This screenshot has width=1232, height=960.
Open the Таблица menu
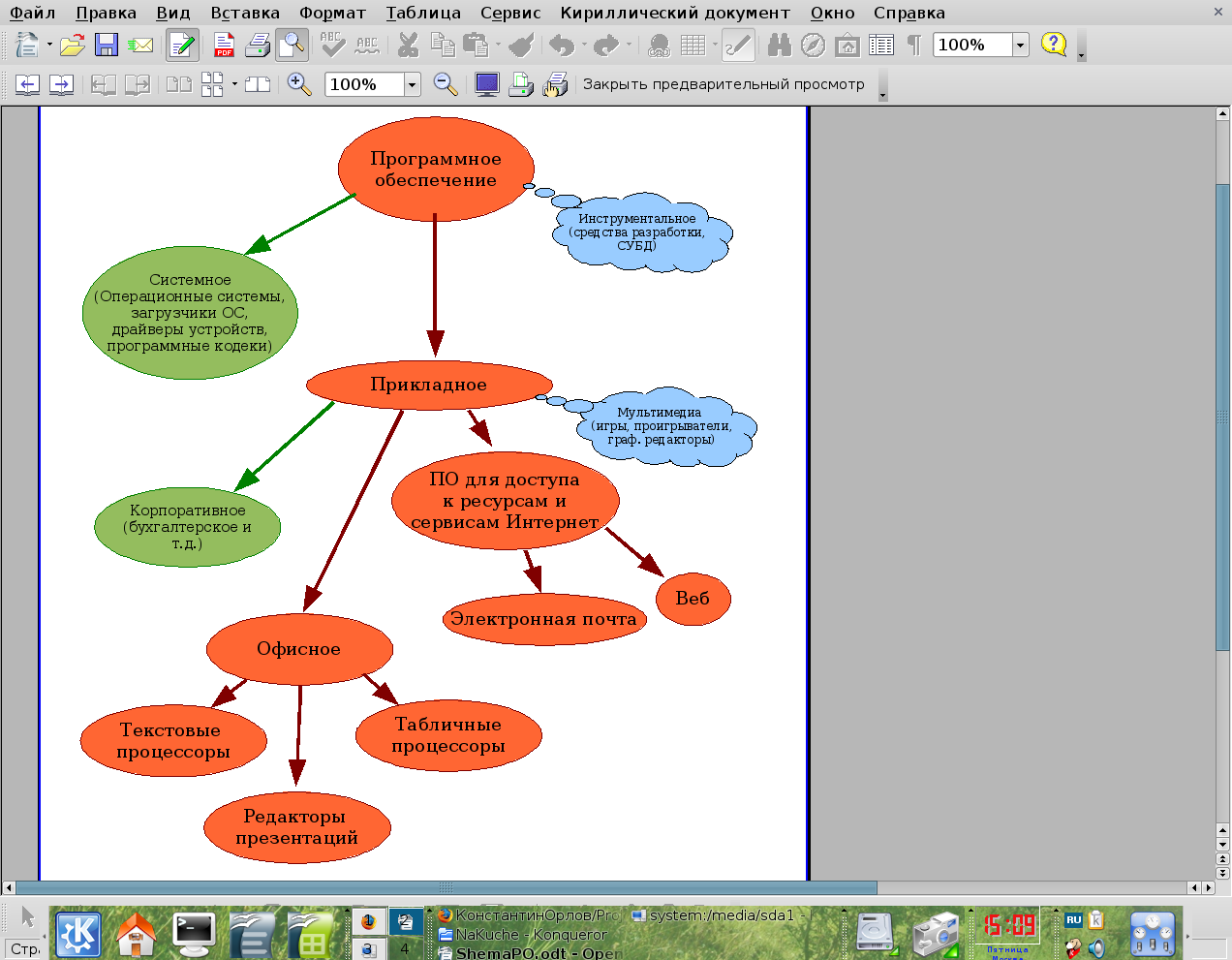423,13
